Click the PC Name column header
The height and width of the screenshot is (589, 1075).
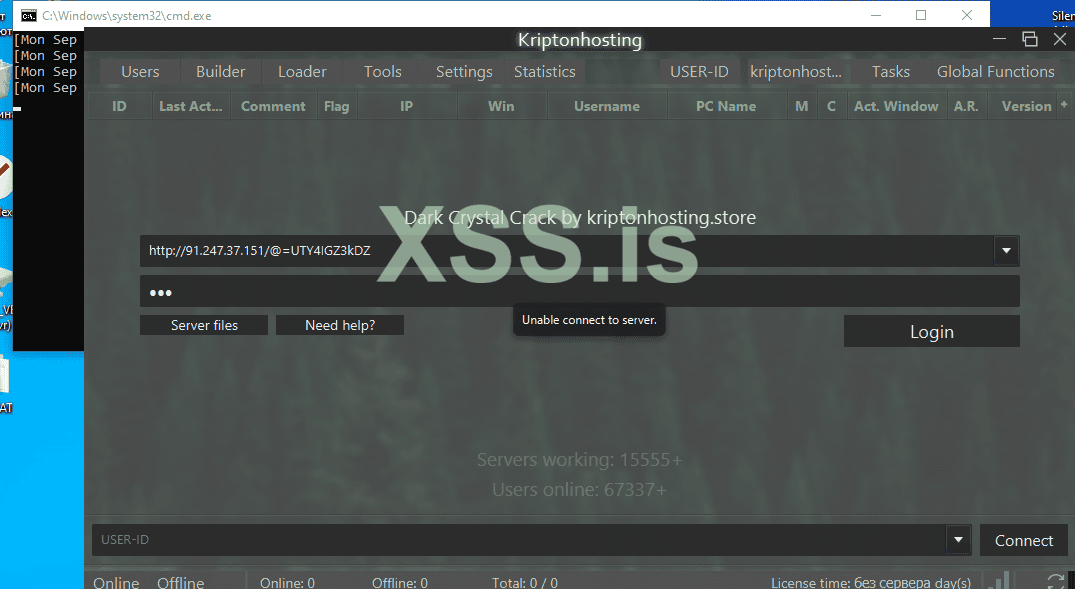(726, 106)
